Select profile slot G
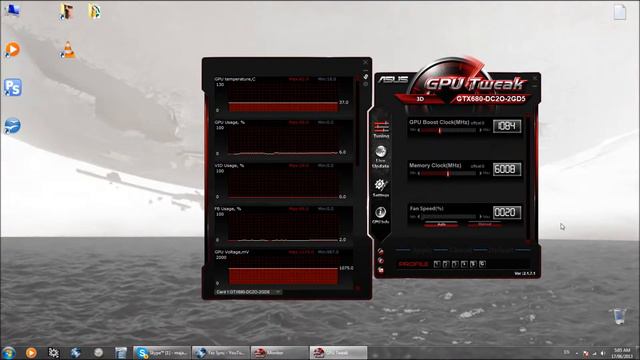640x360 pixels. pyautogui.click(x=482, y=264)
